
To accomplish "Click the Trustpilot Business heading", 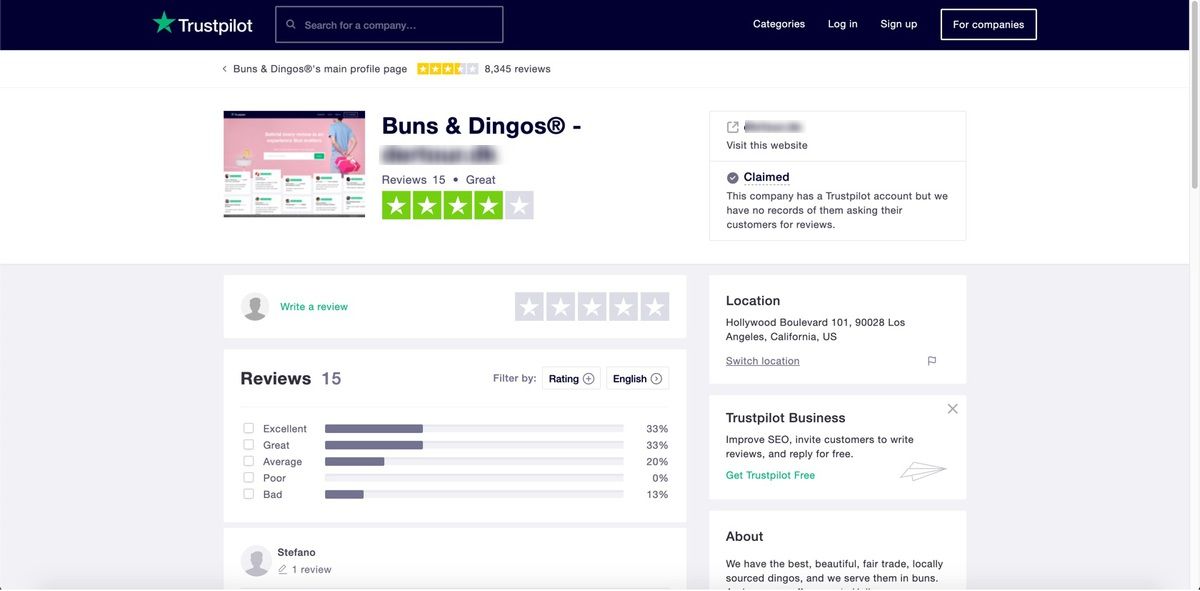I will pos(786,418).
